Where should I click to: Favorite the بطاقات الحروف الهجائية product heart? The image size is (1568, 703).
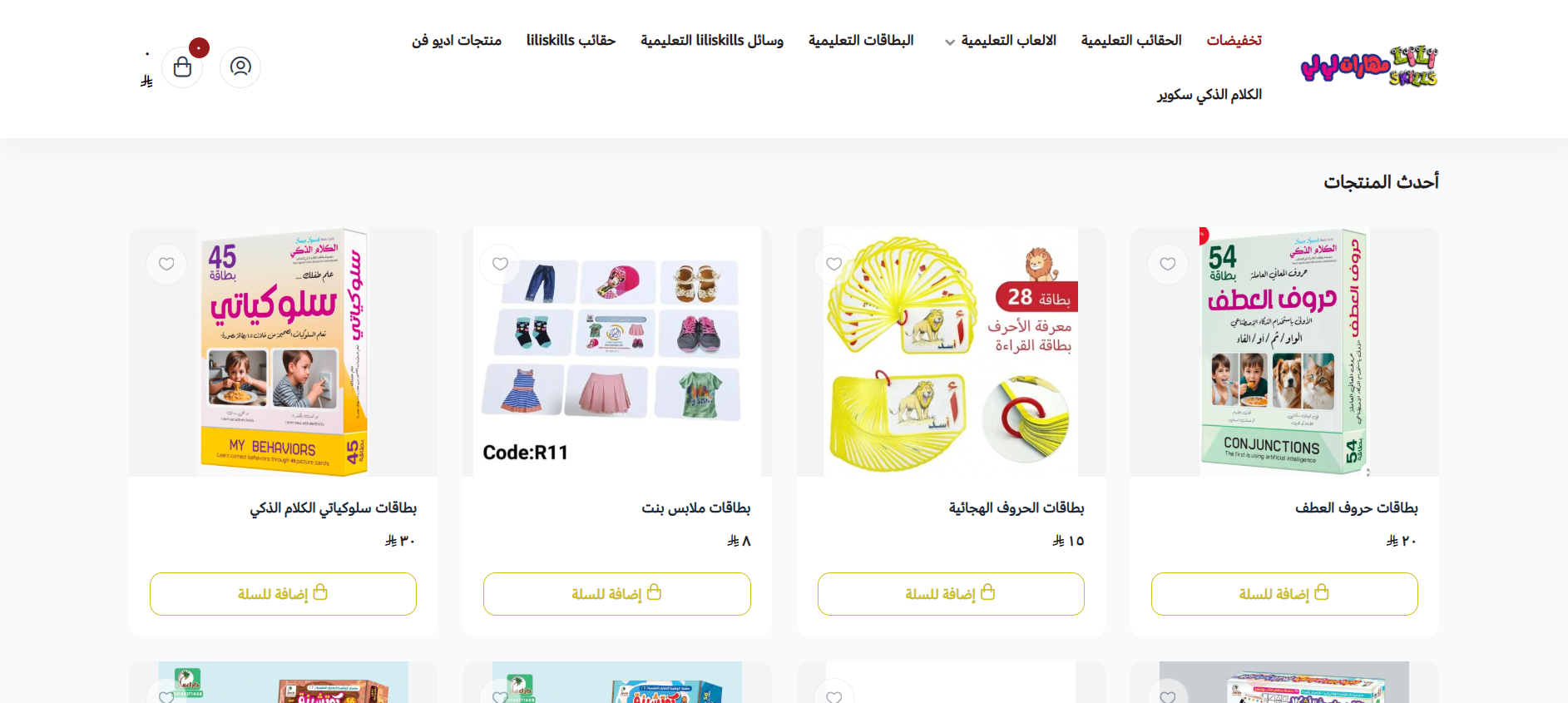click(834, 265)
